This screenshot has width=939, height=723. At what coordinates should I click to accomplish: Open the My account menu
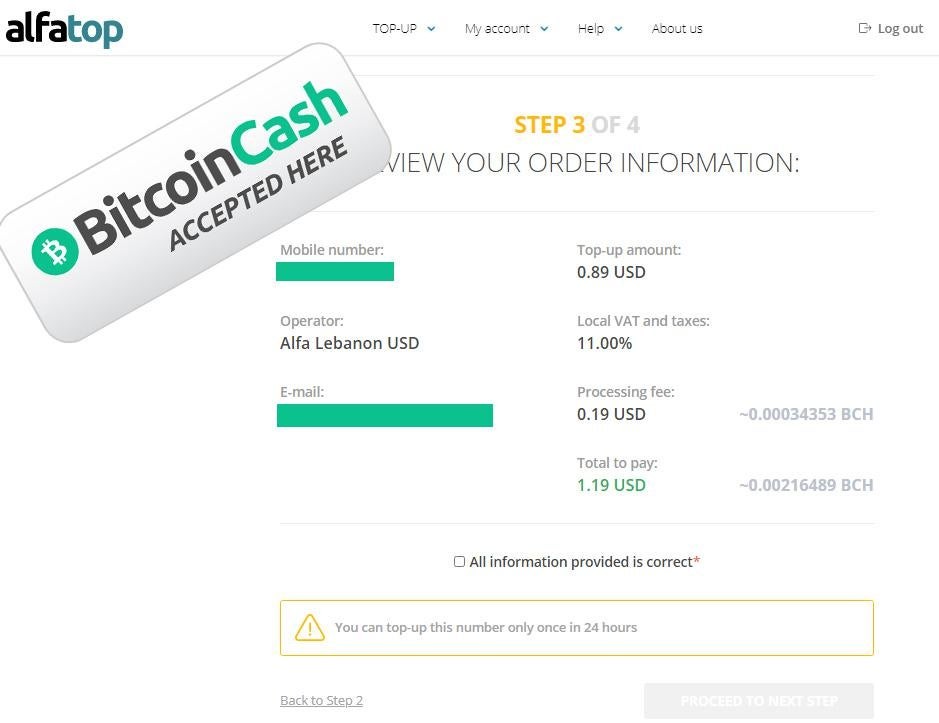coord(497,29)
